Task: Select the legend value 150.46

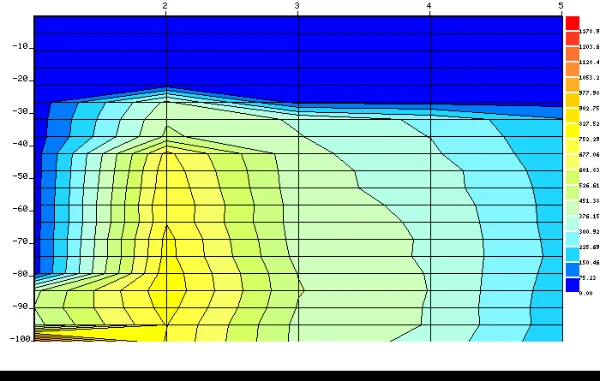Action: (x=589, y=263)
